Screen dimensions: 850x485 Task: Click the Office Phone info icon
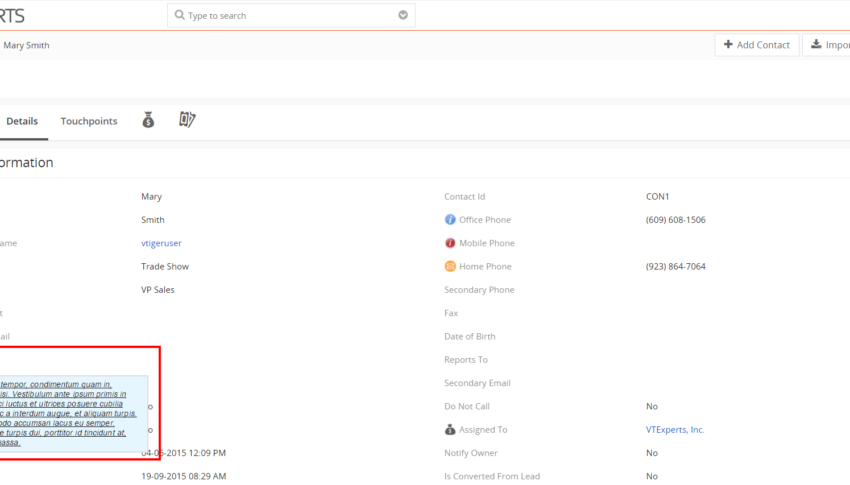(450, 219)
